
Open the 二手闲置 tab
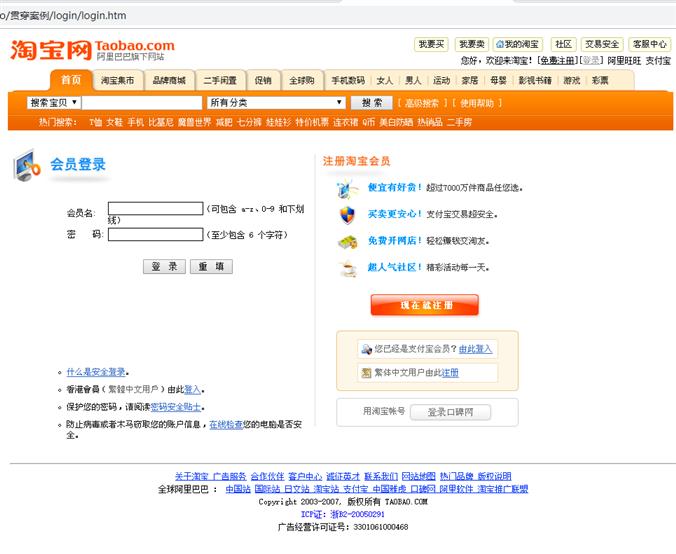pyautogui.click(x=220, y=81)
